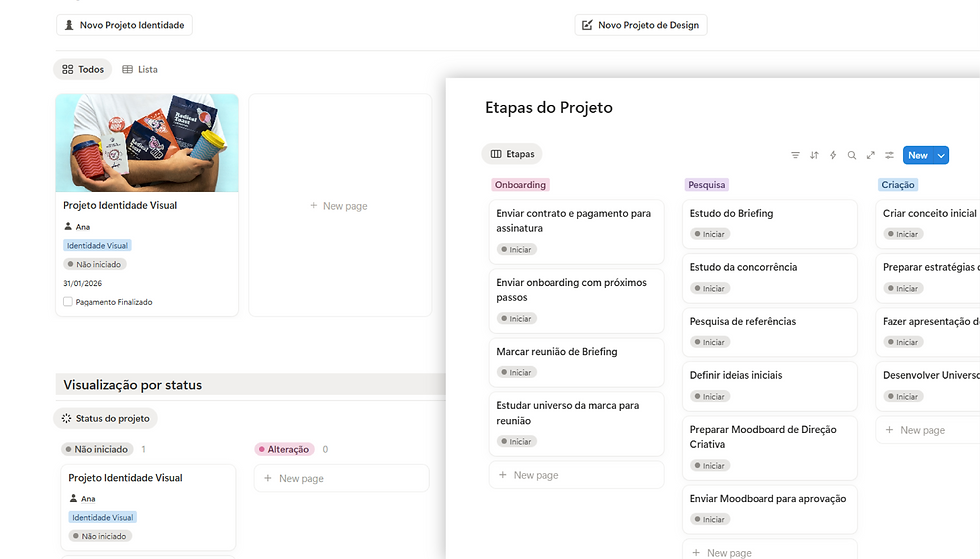Open Estudo do Briefing card
Image resolution: width=980 pixels, height=559 pixels.
(769, 224)
